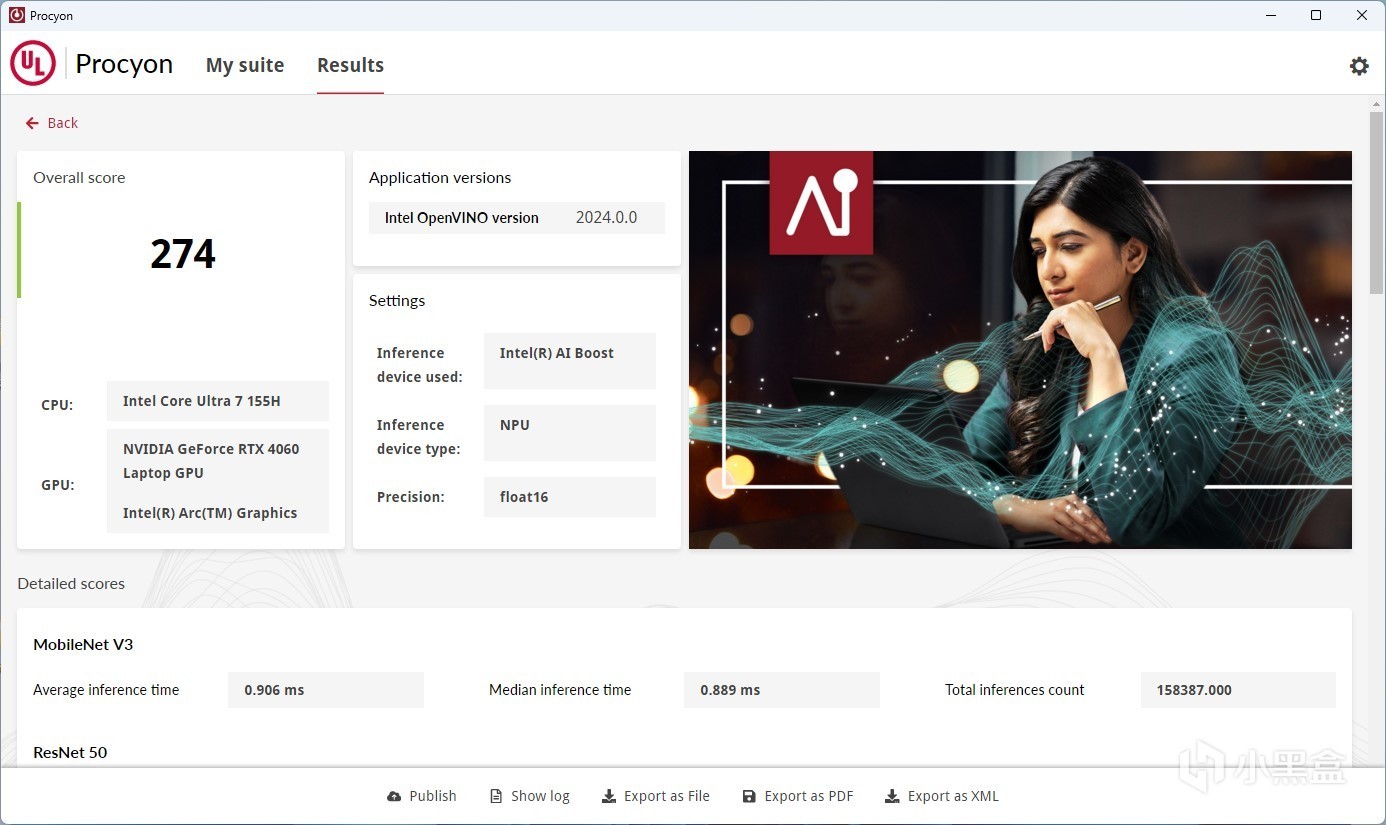
Task: Click the OpenVINO version 2024.0.0 value
Action: (606, 218)
